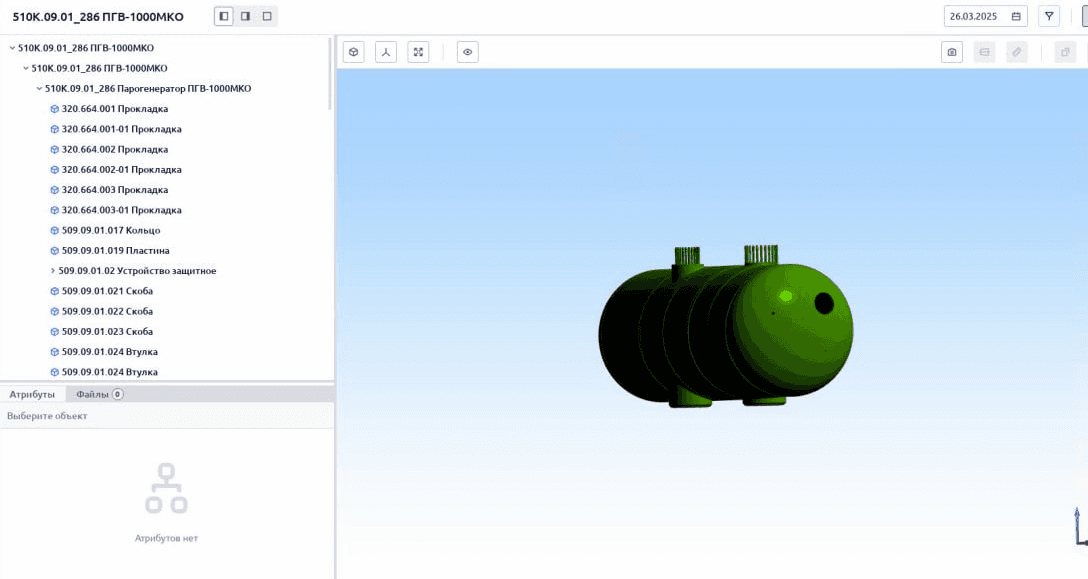Click the part icon of 509.09.01.019 Пластина

point(54,251)
